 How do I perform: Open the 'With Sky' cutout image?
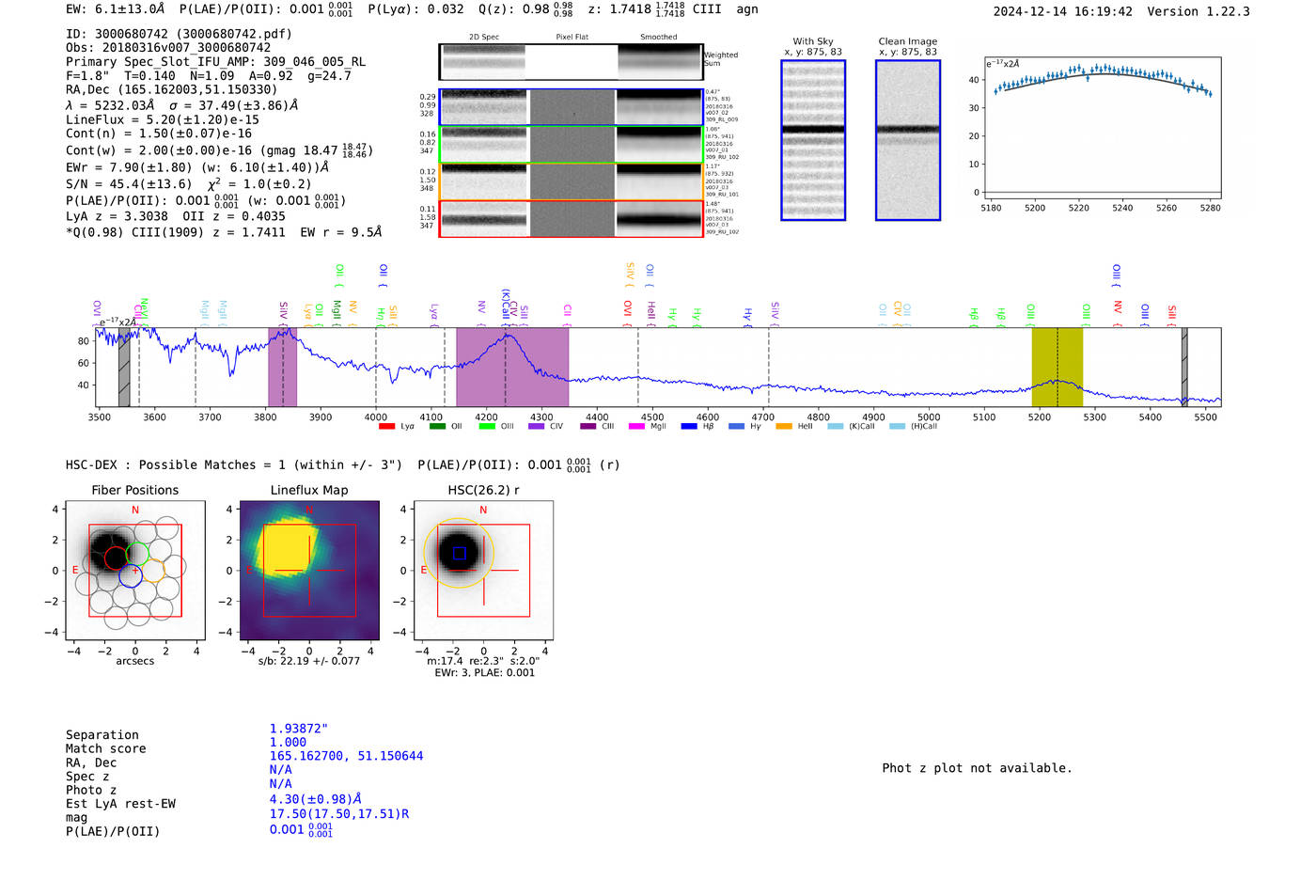point(813,140)
